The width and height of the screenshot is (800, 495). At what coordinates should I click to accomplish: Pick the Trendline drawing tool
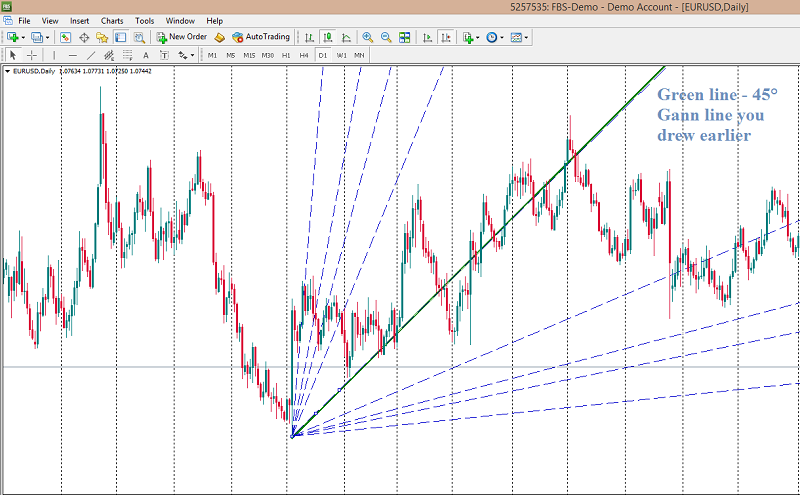pyautogui.click(x=91, y=55)
